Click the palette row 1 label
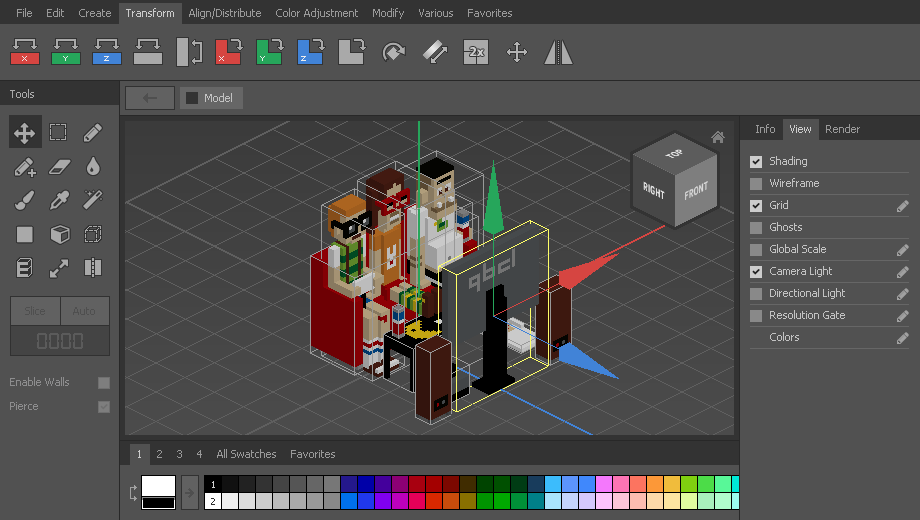 coord(213,484)
